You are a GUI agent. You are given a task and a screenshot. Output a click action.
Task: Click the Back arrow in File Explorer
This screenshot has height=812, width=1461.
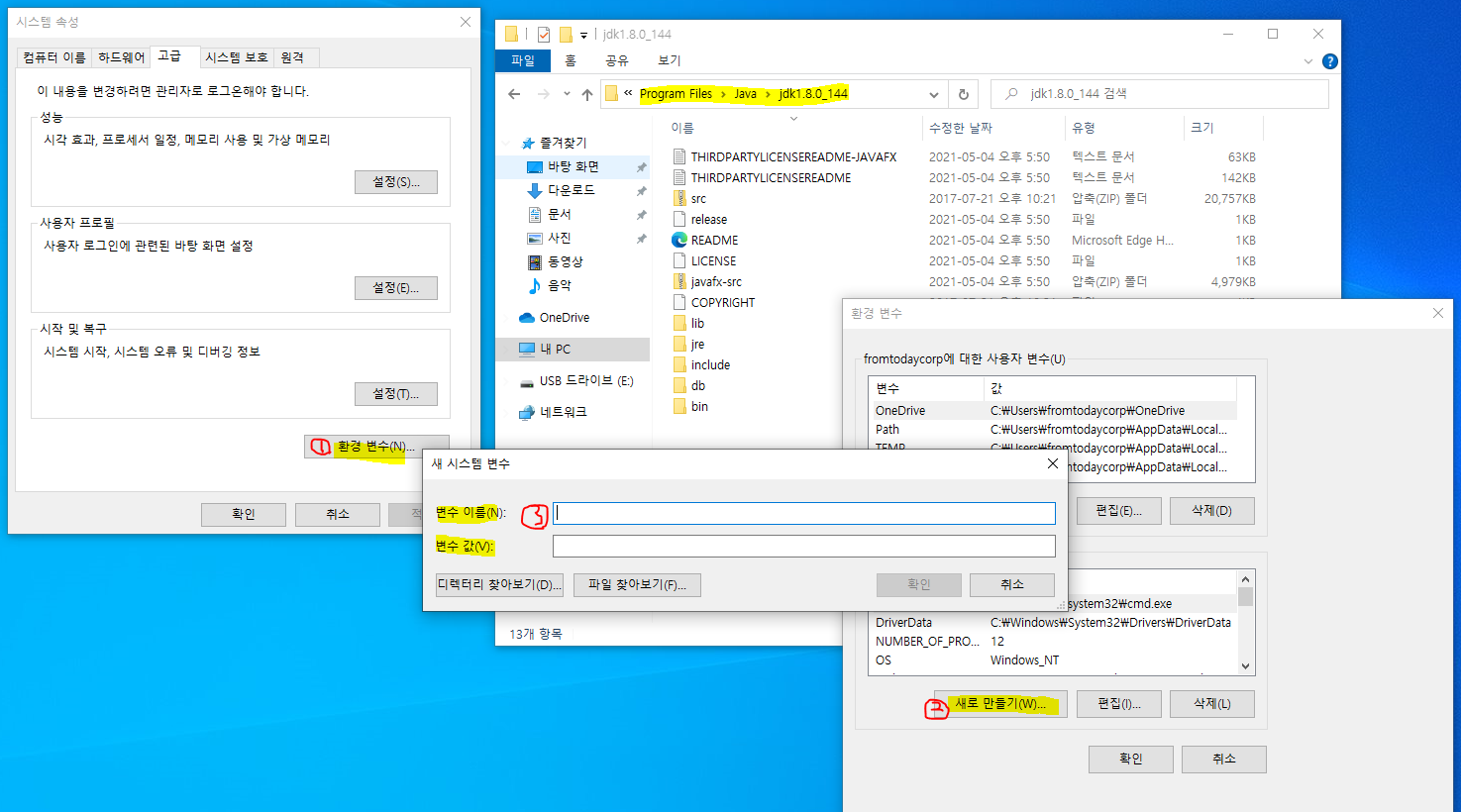(x=513, y=94)
